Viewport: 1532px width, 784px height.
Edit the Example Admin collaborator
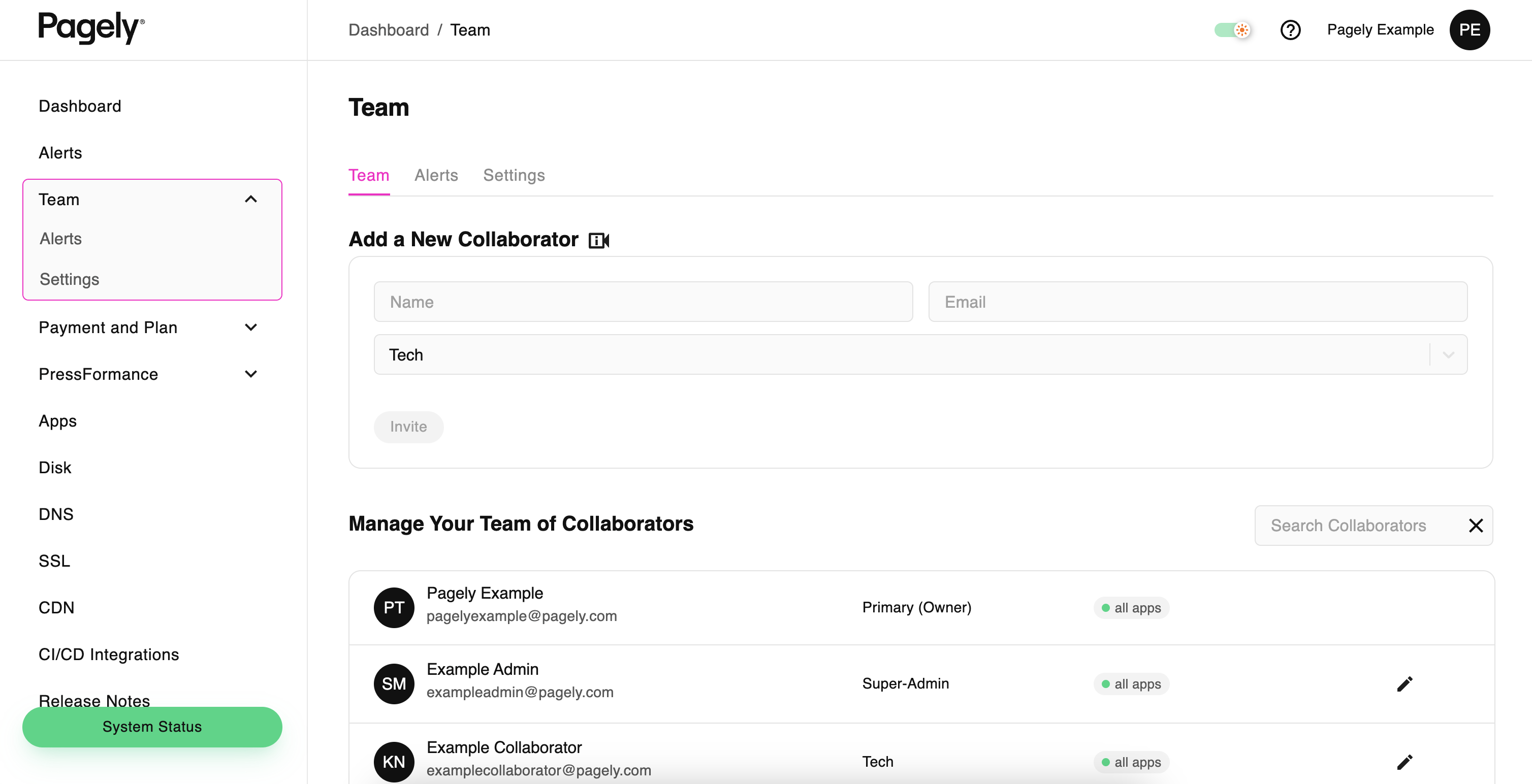(x=1404, y=684)
